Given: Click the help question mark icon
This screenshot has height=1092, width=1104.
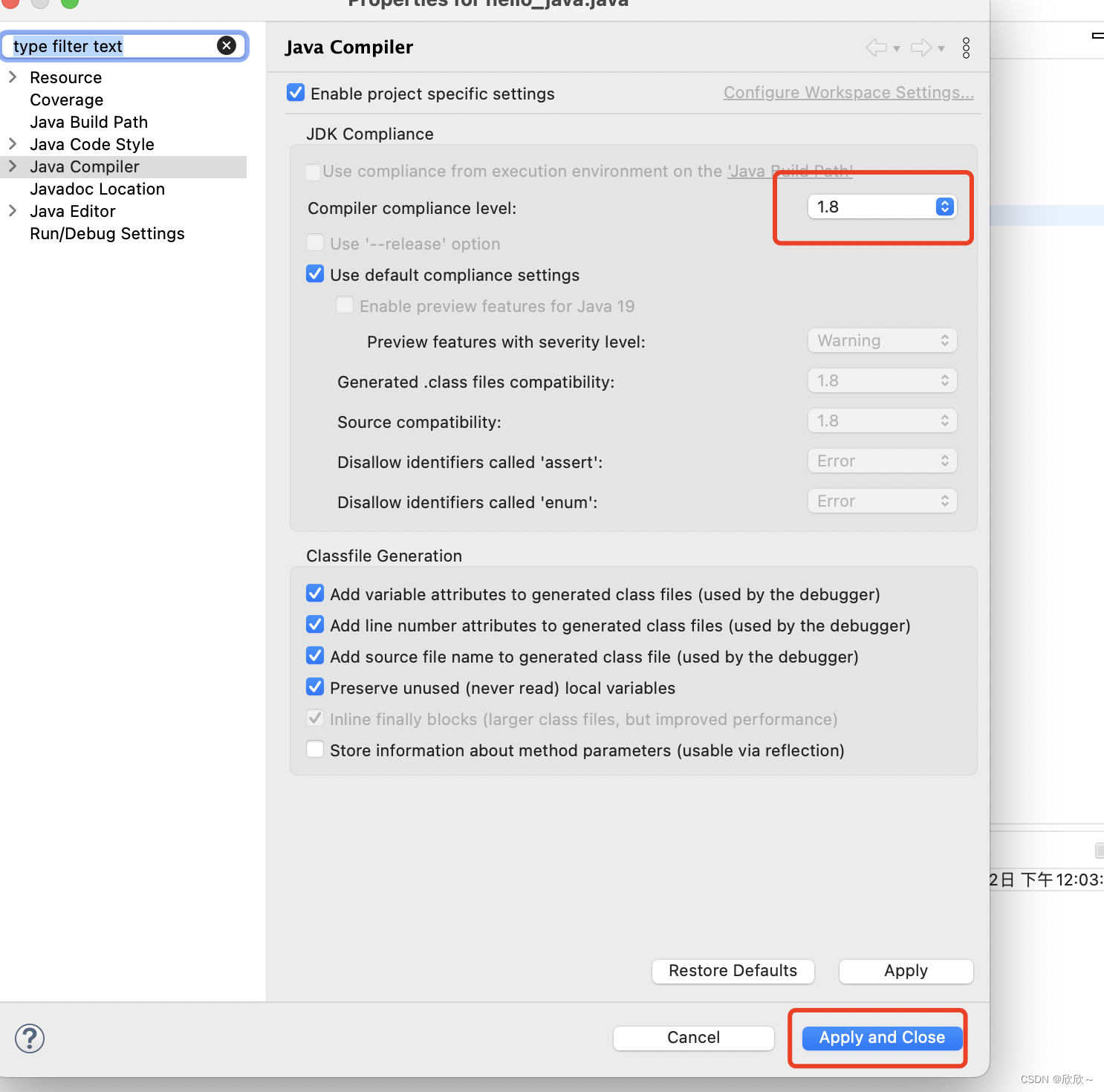Looking at the screenshot, I should [29, 1039].
